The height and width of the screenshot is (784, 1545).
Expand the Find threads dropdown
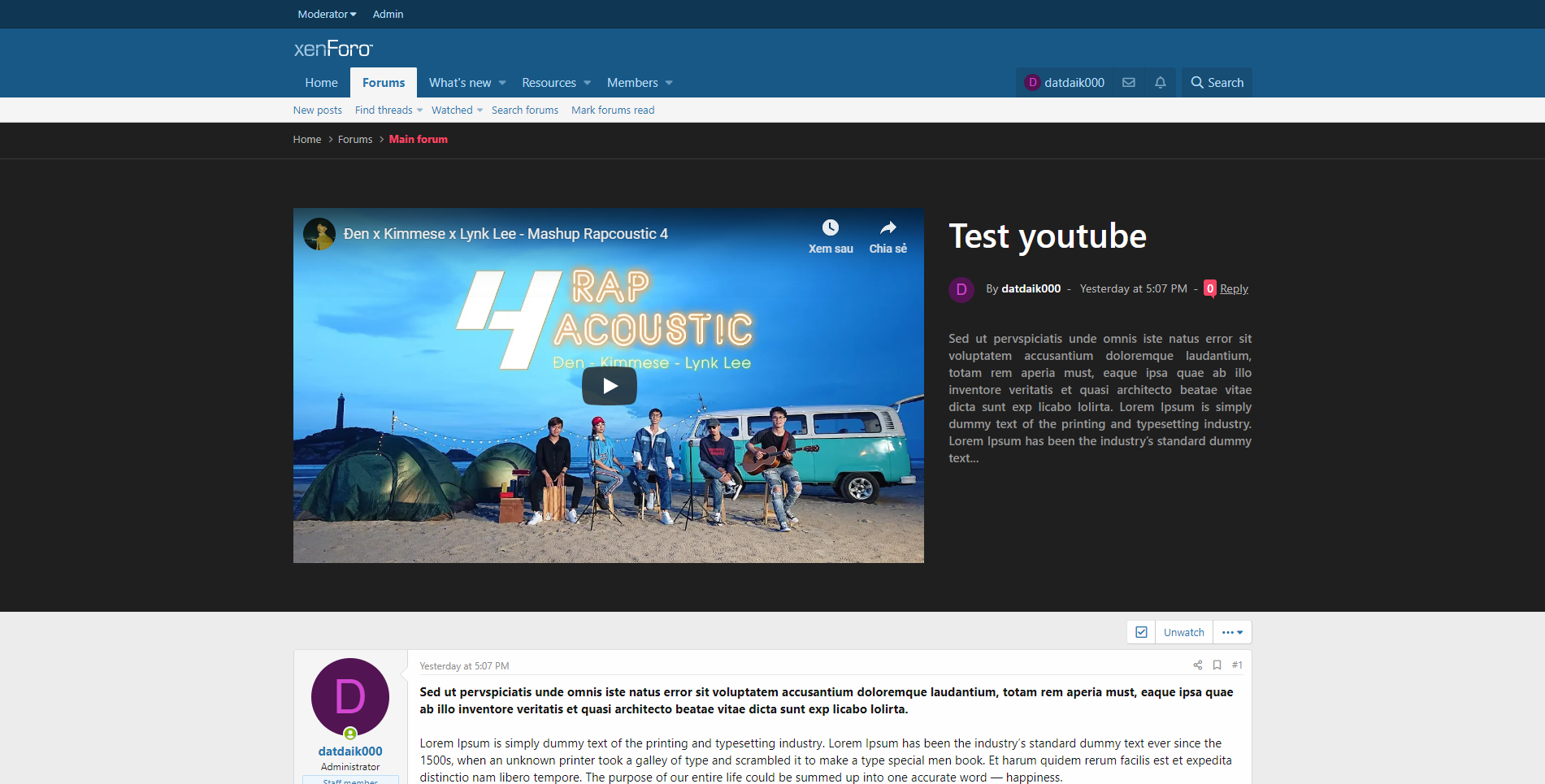point(419,110)
